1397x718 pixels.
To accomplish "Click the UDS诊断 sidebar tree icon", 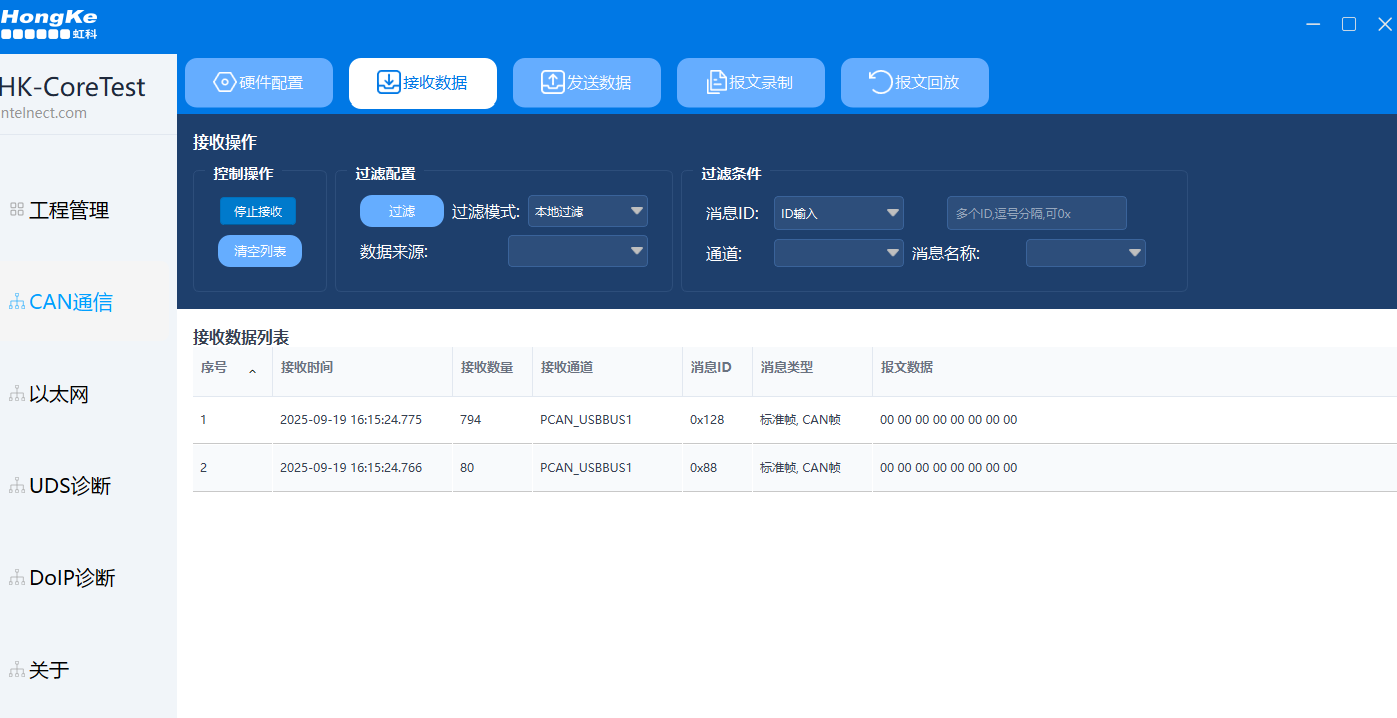I will tap(17, 486).
